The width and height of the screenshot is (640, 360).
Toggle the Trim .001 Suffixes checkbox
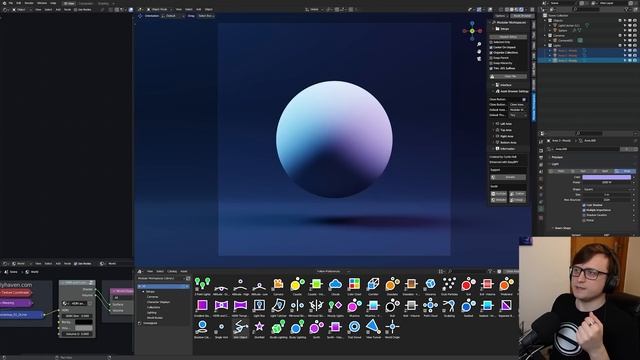[491, 69]
